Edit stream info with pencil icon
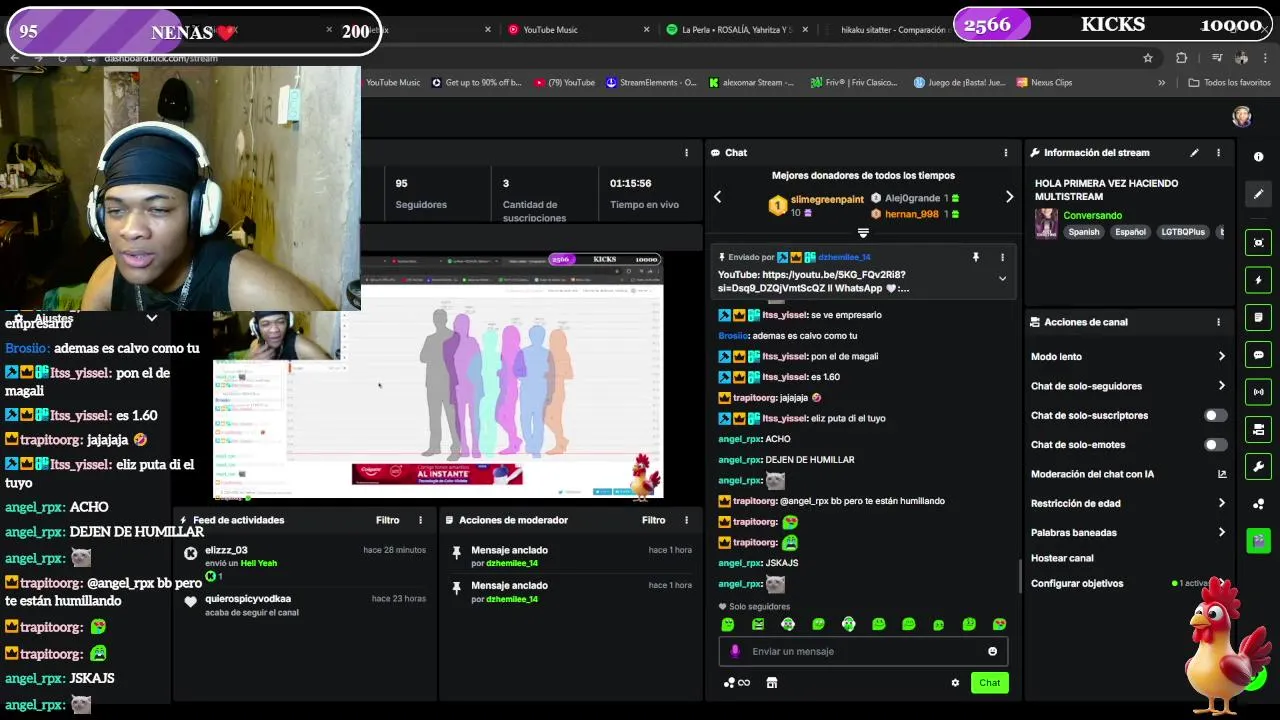This screenshot has width=1280, height=720. [1194, 153]
